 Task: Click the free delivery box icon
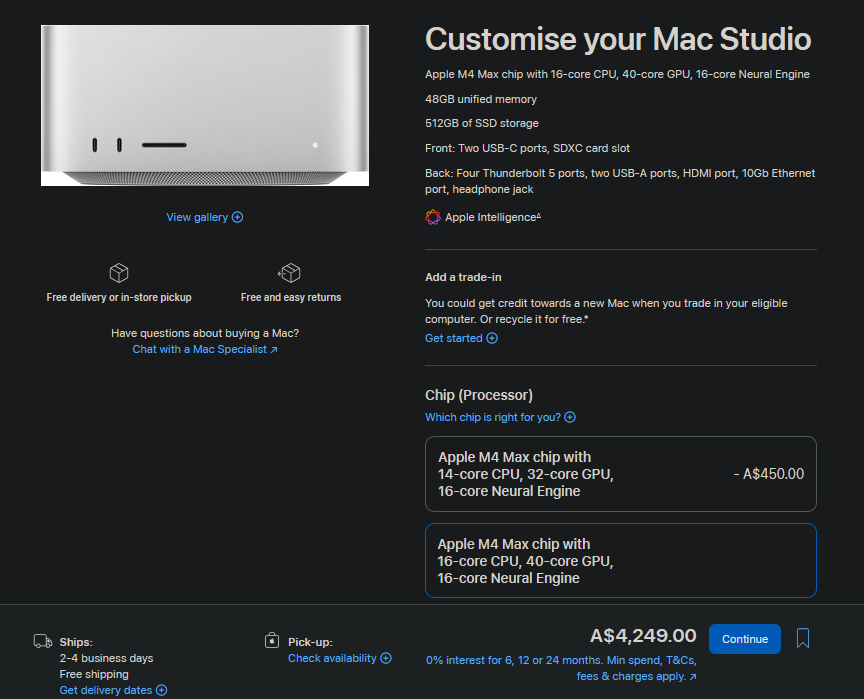(119, 273)
